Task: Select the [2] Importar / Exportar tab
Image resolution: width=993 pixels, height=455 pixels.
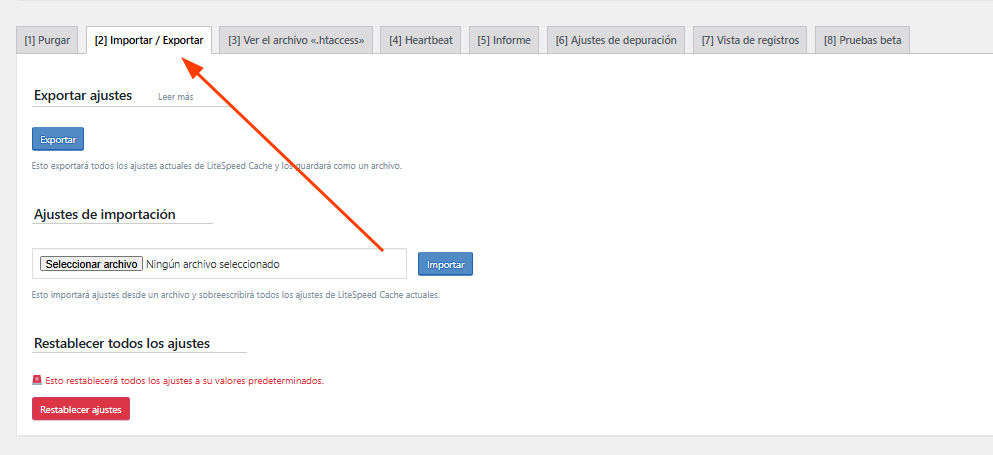Action: coord(149,40)
